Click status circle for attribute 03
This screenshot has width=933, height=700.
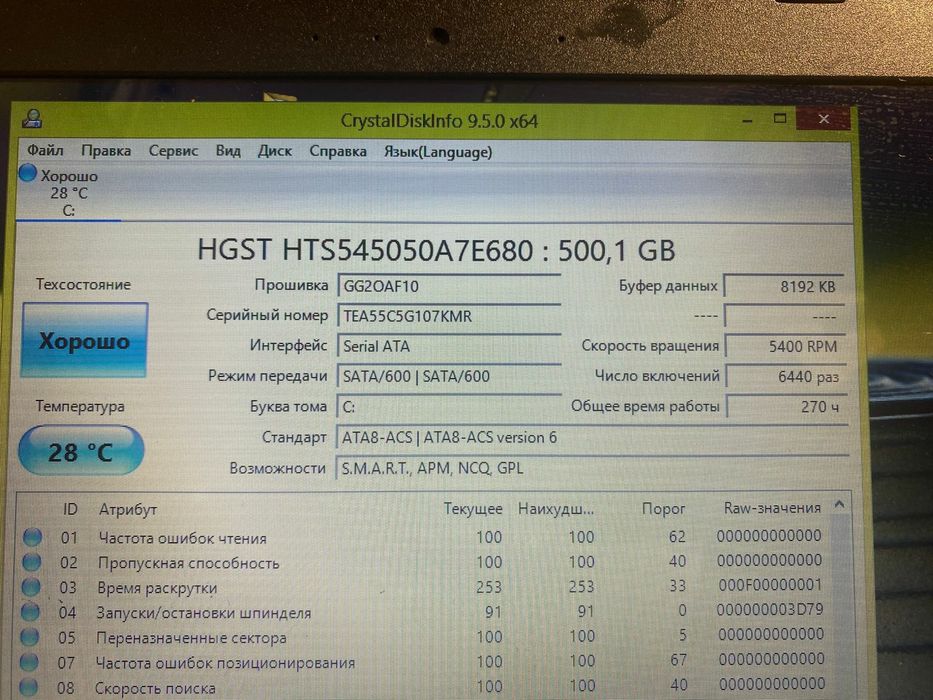pyautogui.click(x=30, y=587)
